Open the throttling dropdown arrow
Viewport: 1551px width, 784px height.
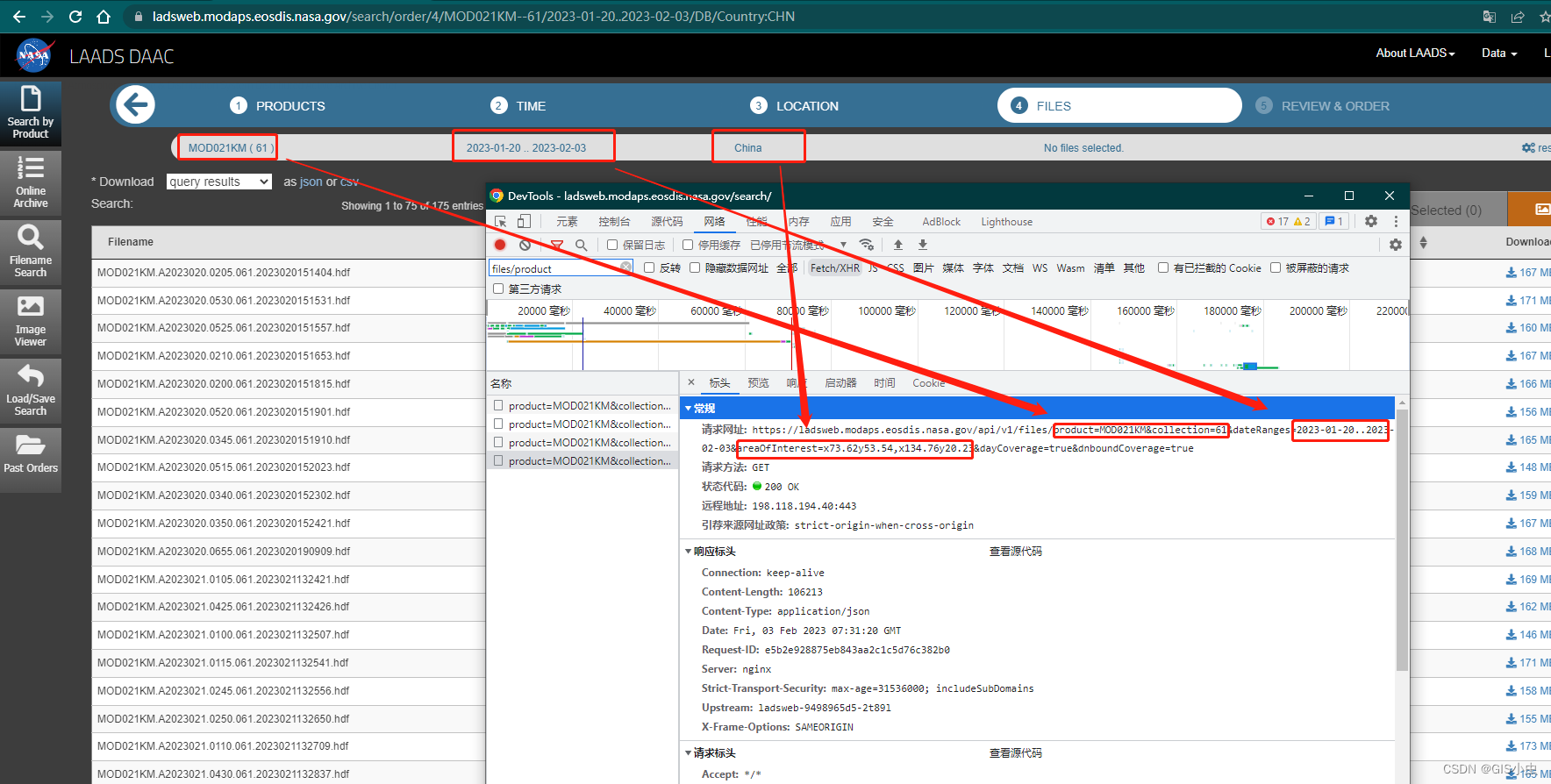click(843, 245)
